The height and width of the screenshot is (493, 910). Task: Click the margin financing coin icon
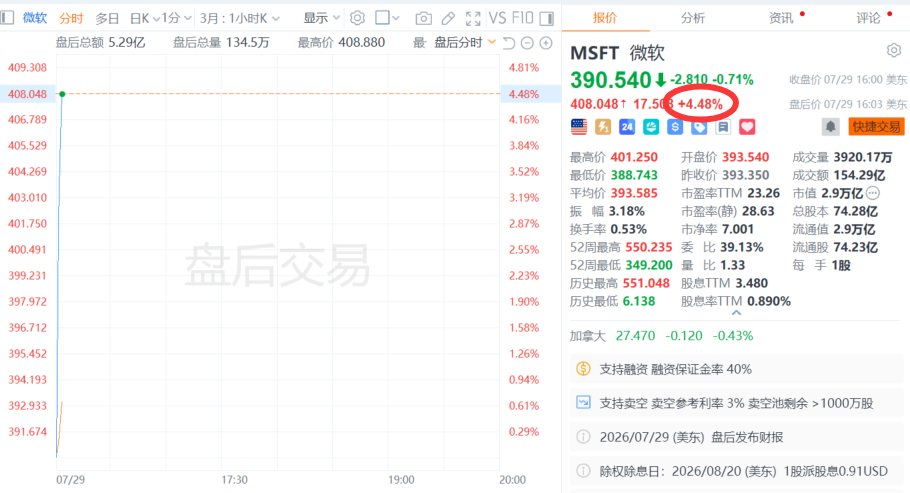click(583, 369)
